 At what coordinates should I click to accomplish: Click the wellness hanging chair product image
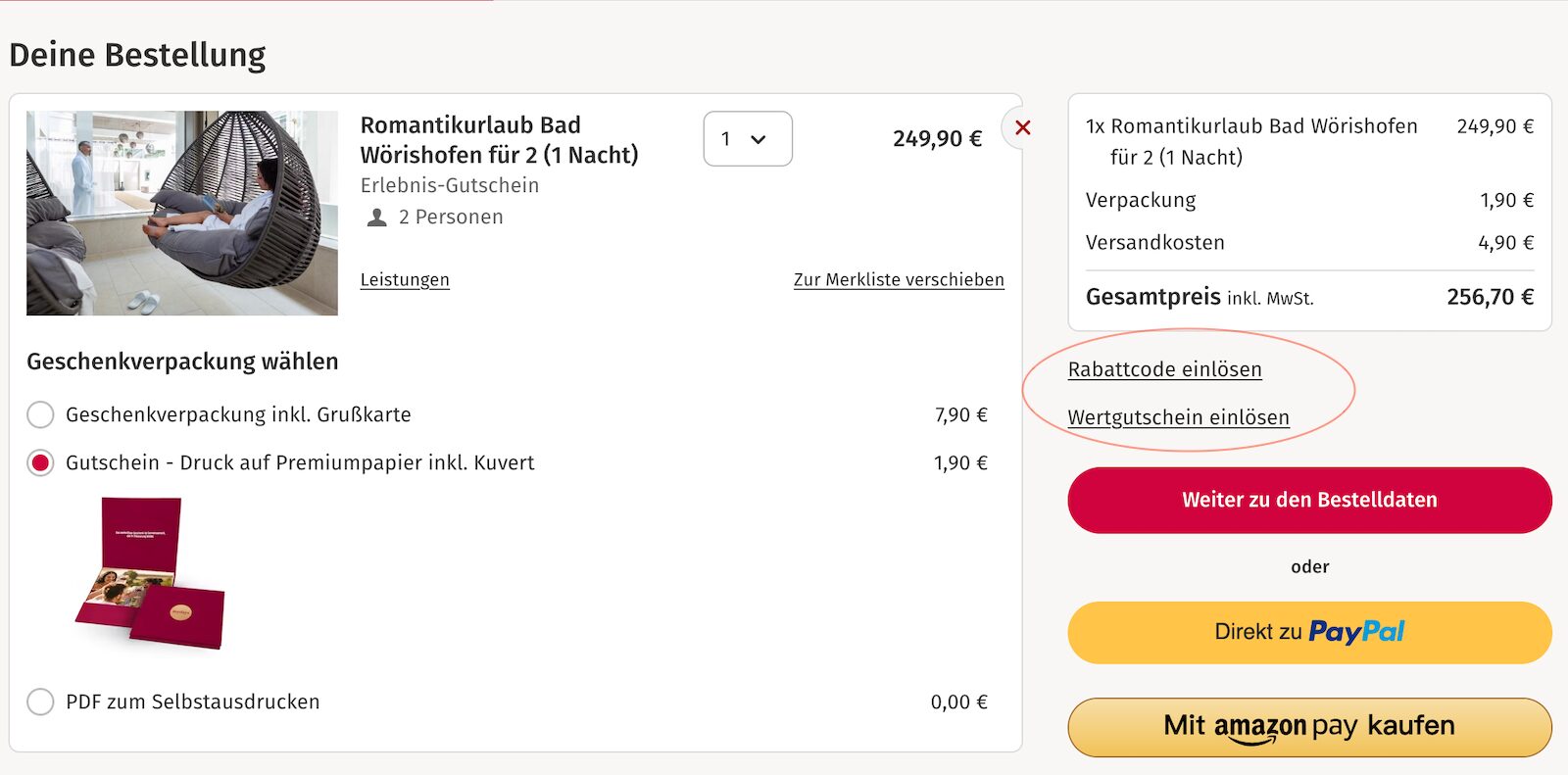click(182, 213)
